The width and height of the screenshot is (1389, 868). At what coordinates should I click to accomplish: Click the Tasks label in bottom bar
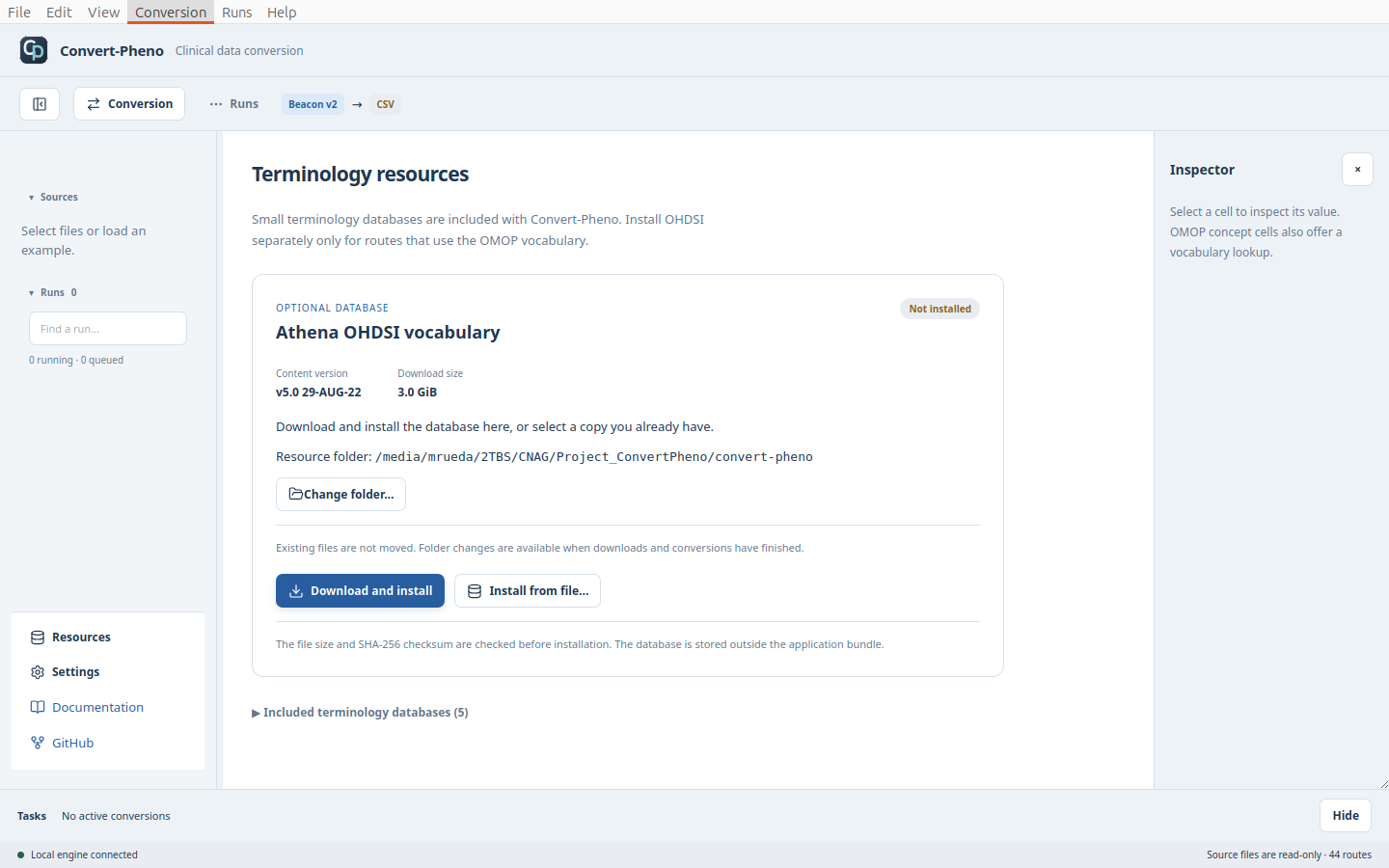pyautogui.click(x=32, y=816)
